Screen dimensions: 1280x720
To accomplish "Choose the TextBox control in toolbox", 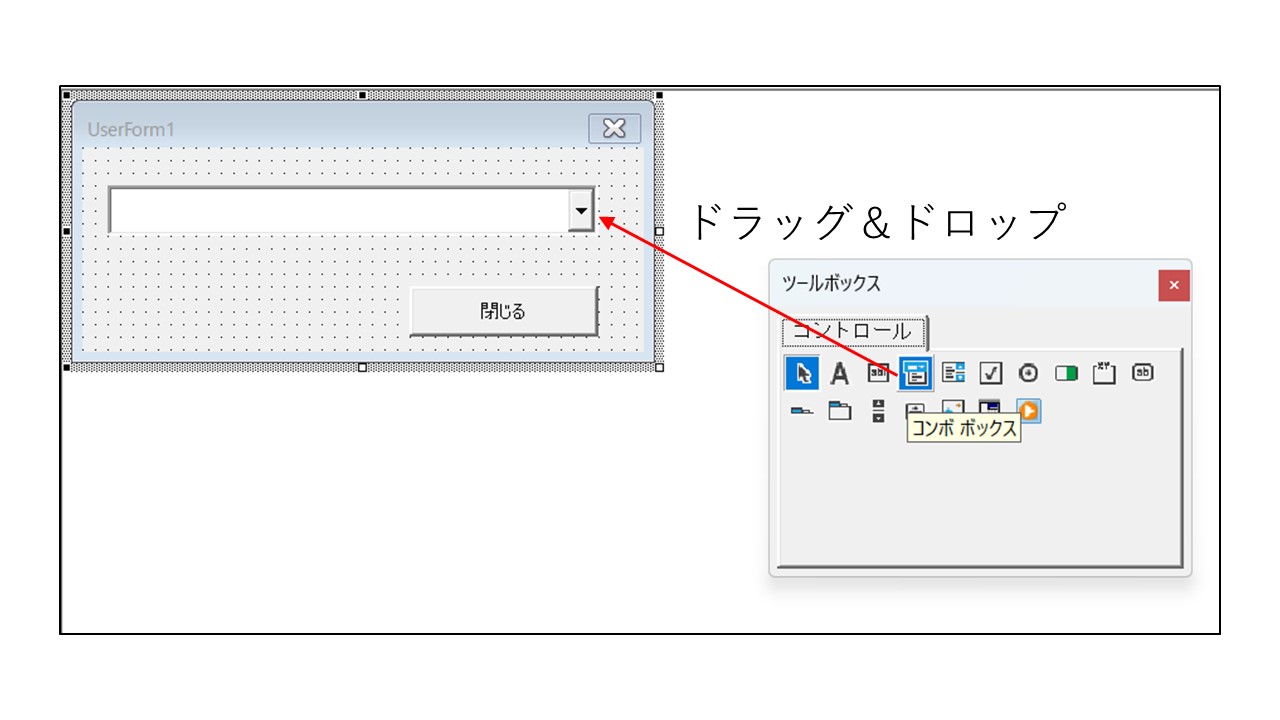I will [877, 373].
